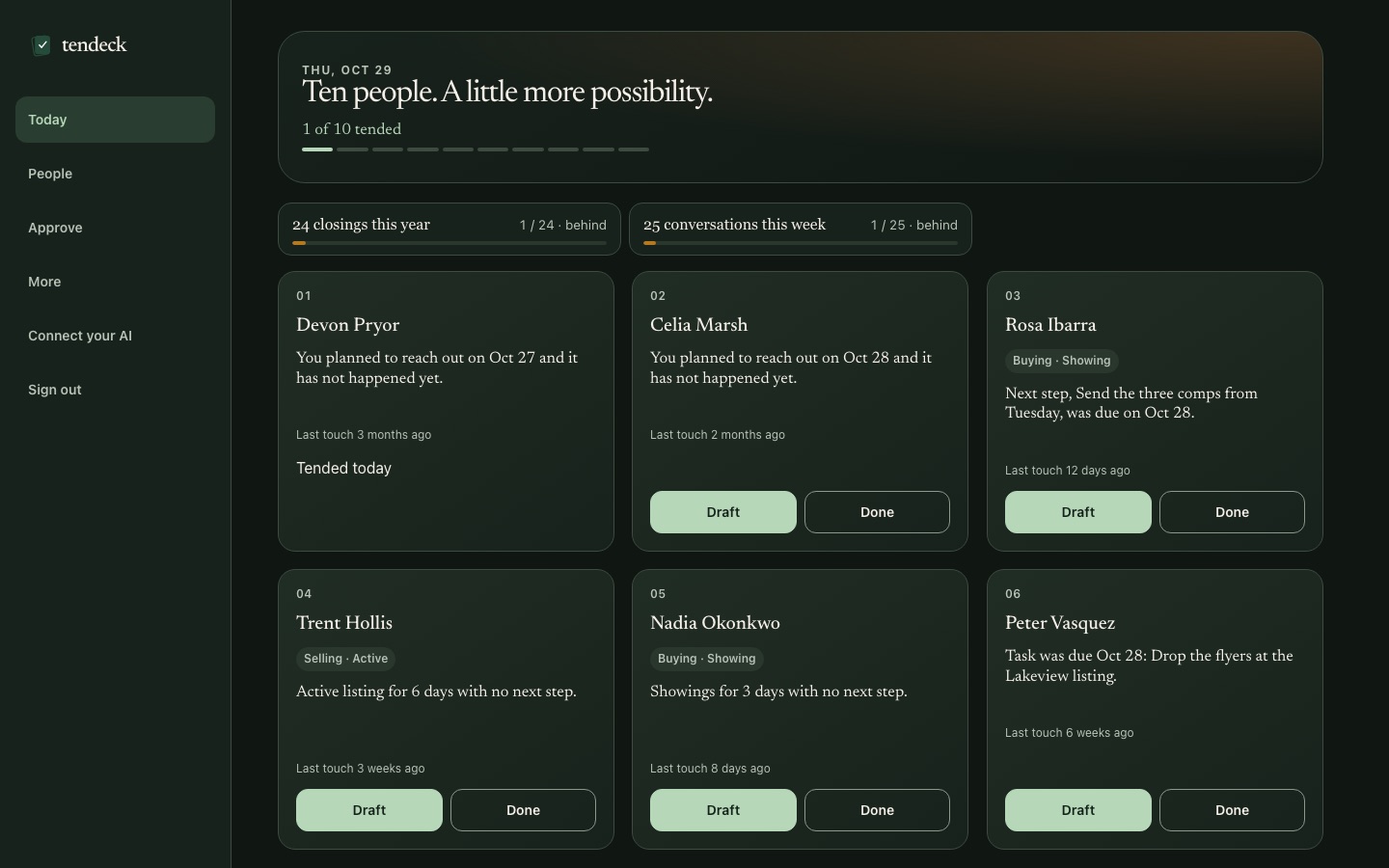Image resolution: width=1389 pixels, height=868 pixels.
Task: Mark Celia Marsh as Done
Action: [877, 512]
